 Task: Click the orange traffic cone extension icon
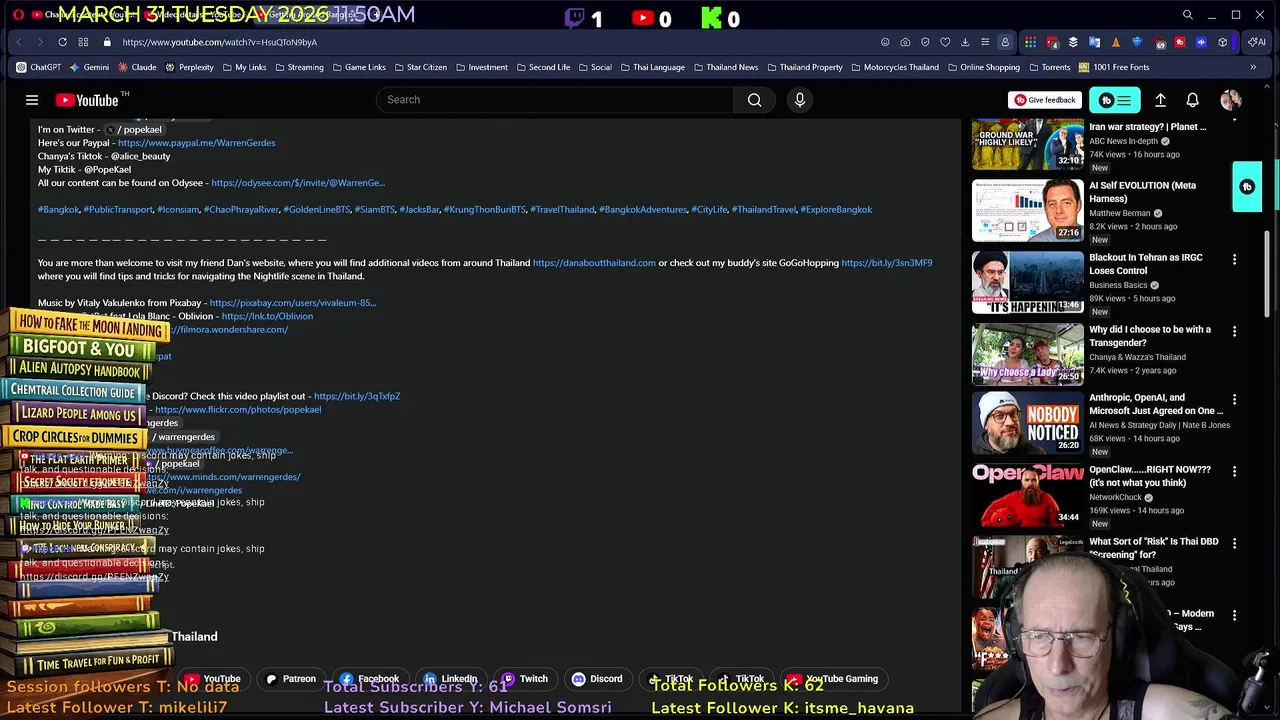1116,42
